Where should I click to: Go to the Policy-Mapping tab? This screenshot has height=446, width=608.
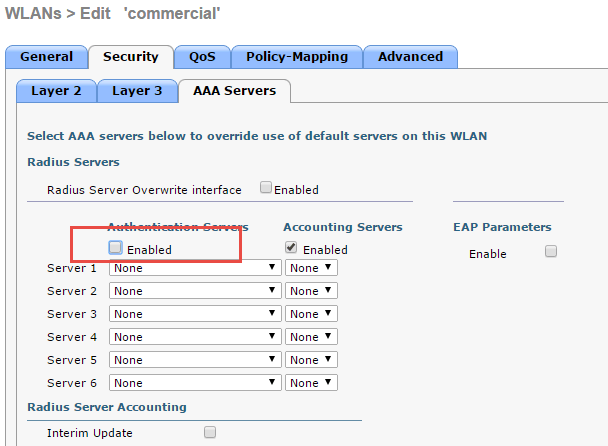pyautogui.click(x=297, y=57)
